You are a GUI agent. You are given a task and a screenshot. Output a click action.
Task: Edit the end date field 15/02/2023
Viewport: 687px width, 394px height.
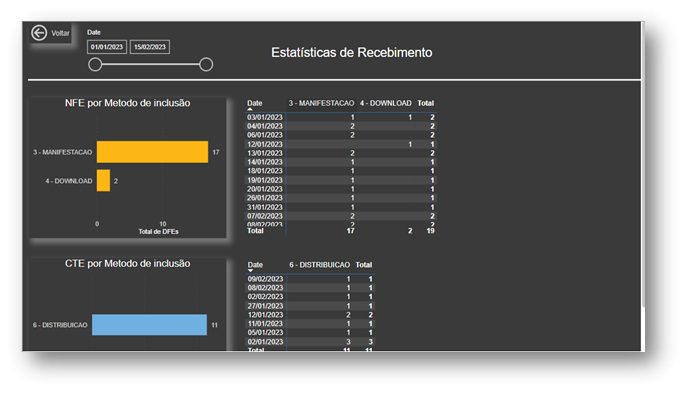tap(150, 47)
